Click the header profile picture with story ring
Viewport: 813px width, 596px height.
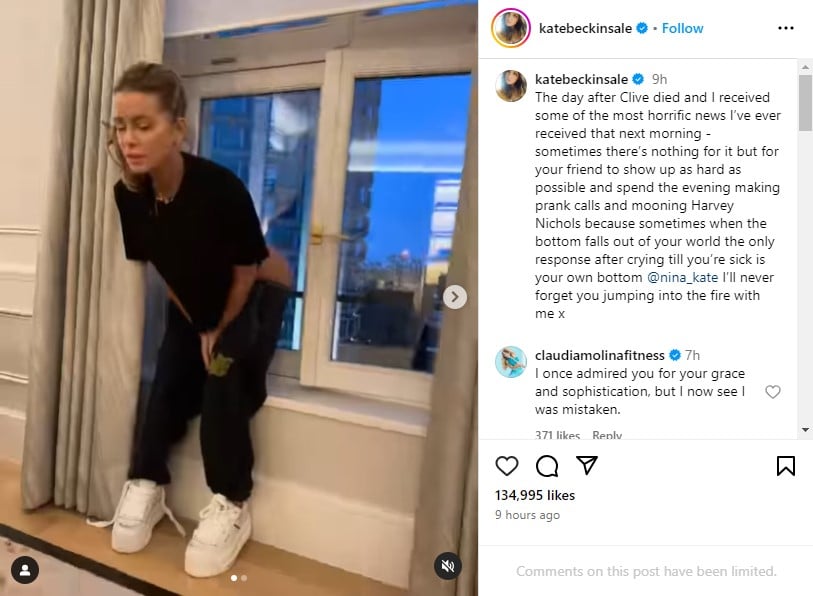(x=511, y=27)
